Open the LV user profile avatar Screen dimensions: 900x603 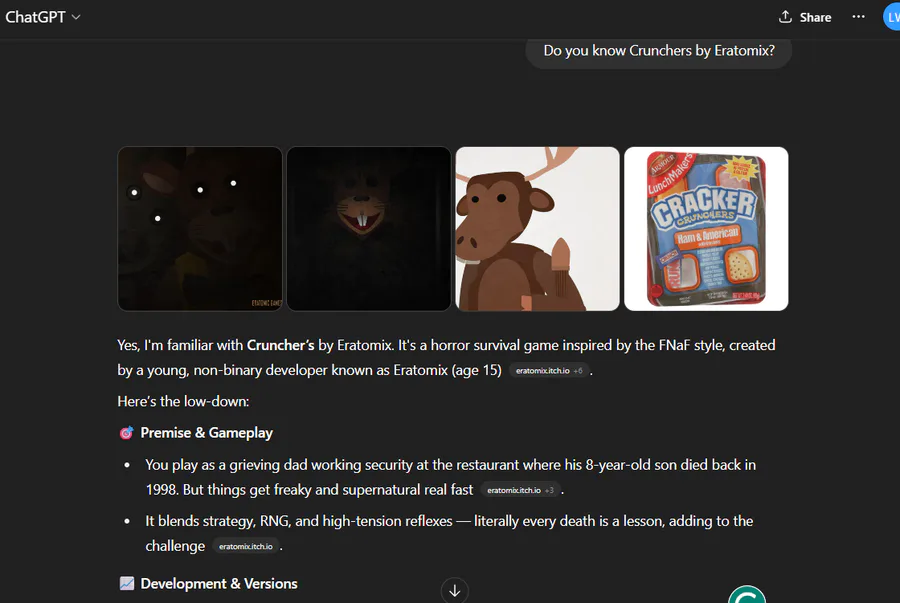[892, 17]
